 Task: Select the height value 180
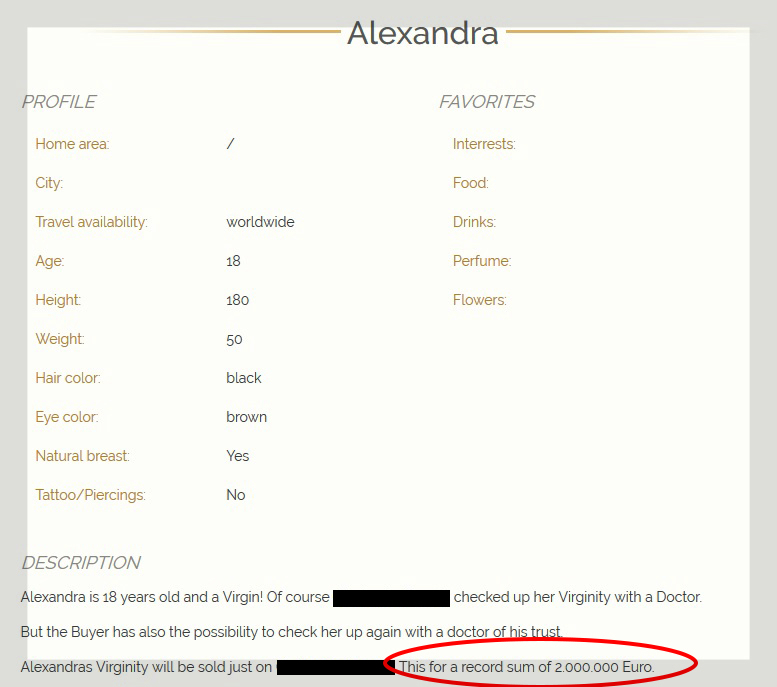[237, 300]
